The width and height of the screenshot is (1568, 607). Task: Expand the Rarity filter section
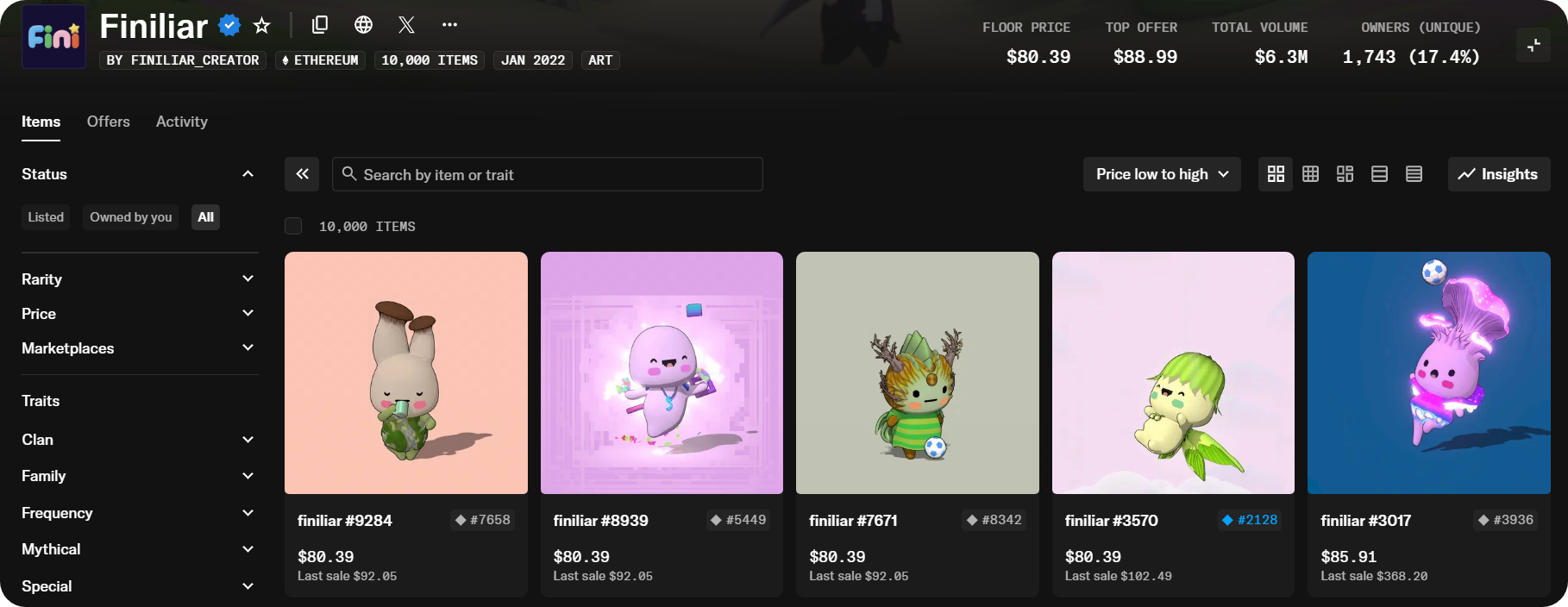(138, 279)
